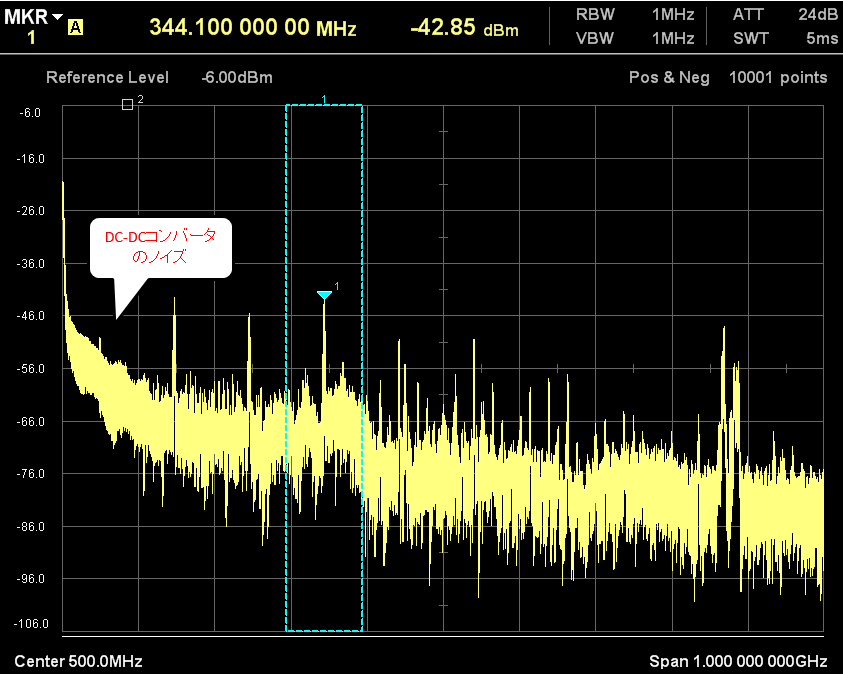The image size is (843, 674).
Task: Select the marker frequency 344.100 000 00 MHz
Action: 253,27
